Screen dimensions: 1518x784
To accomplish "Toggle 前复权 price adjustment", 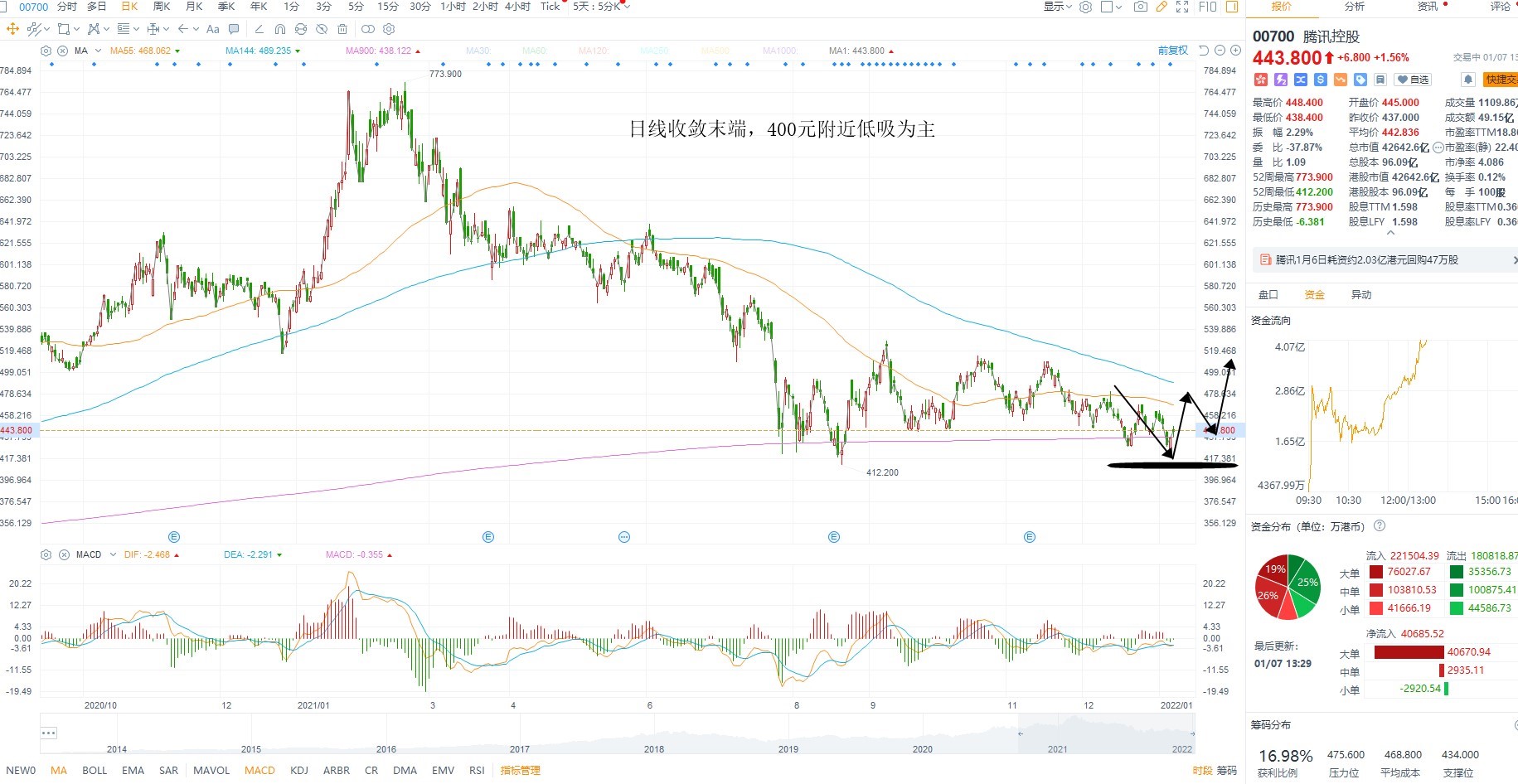I will coord(1172,51).
